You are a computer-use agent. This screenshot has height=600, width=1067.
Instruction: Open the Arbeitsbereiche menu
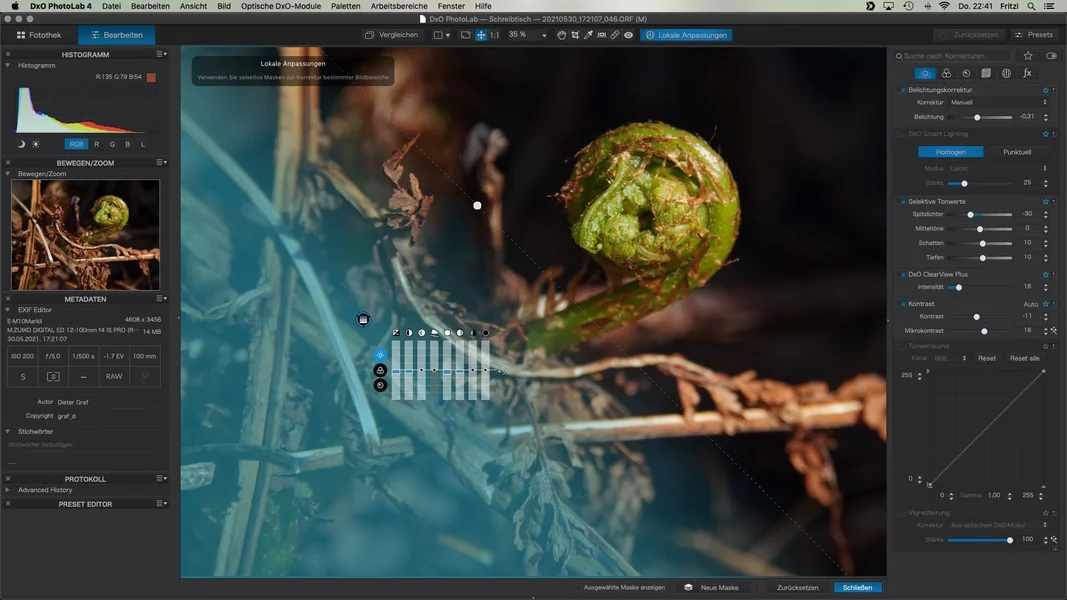(x=399, y=6)
